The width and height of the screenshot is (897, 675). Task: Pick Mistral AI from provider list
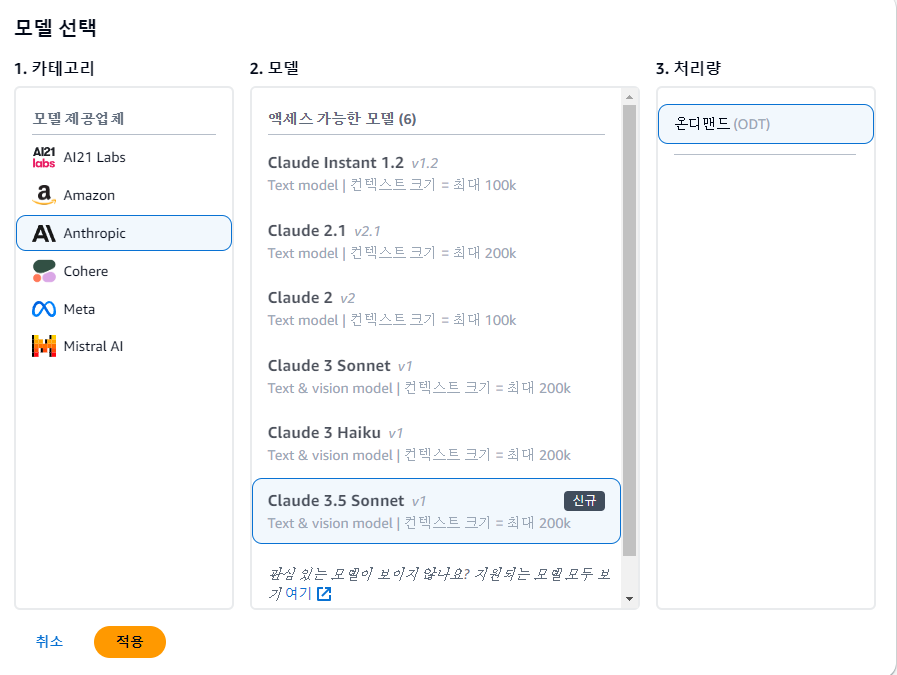(124, 346)
